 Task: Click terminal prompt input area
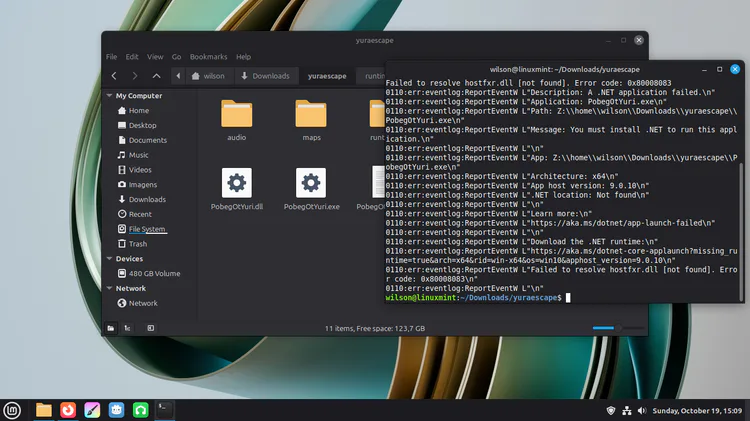pyautogui.click(x=568, y=298)
